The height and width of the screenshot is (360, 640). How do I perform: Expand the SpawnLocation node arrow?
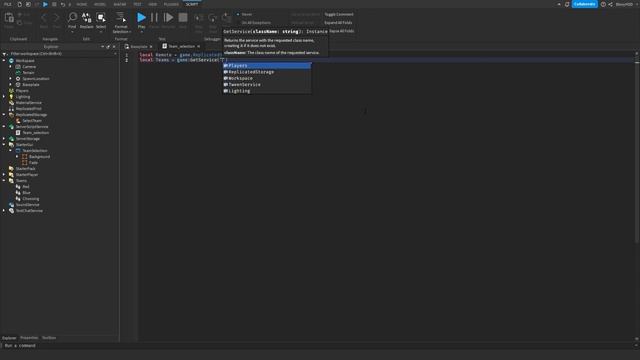pyautogui.click(x=11, y=78)
